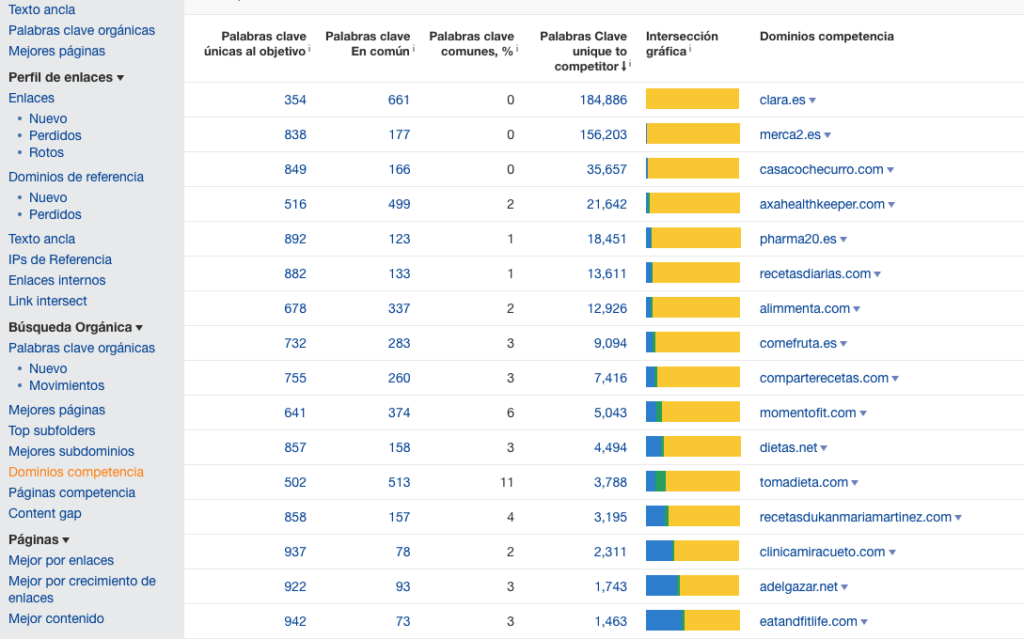
Task: Open Perdidos under Enlaces
Action: pyautogui.click(x=55, y=135)
